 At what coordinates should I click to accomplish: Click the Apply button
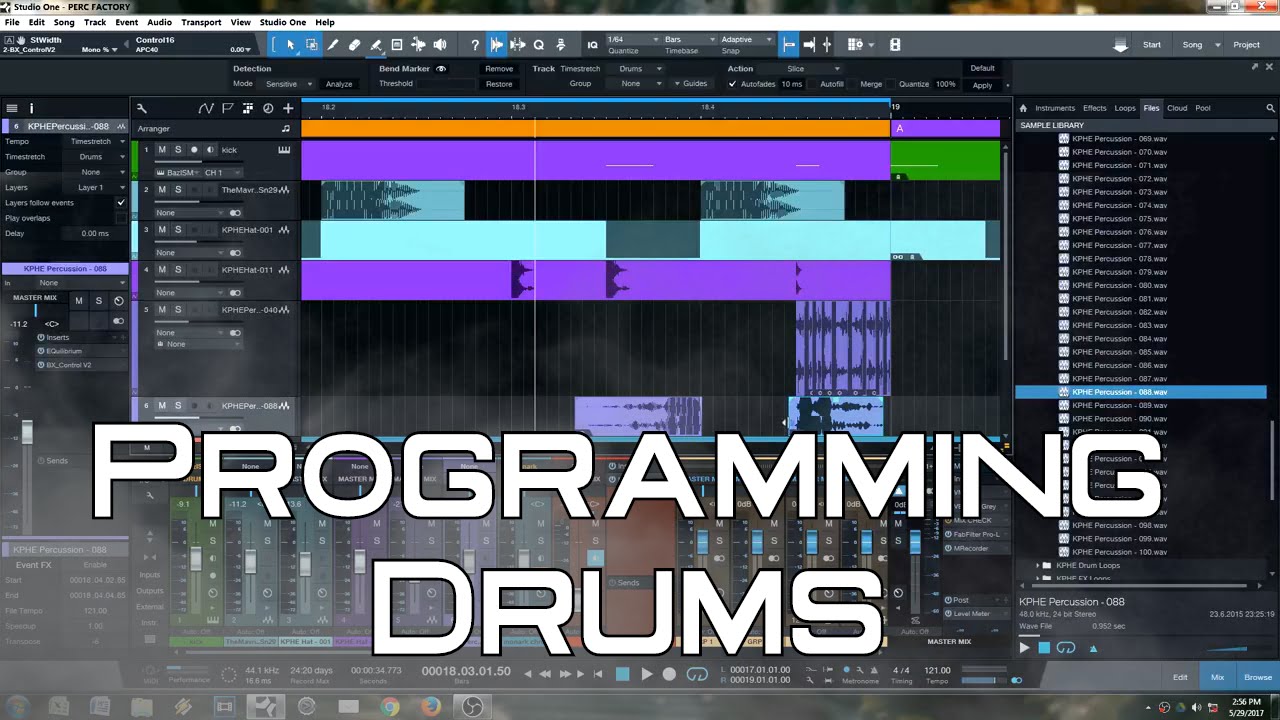983,85
